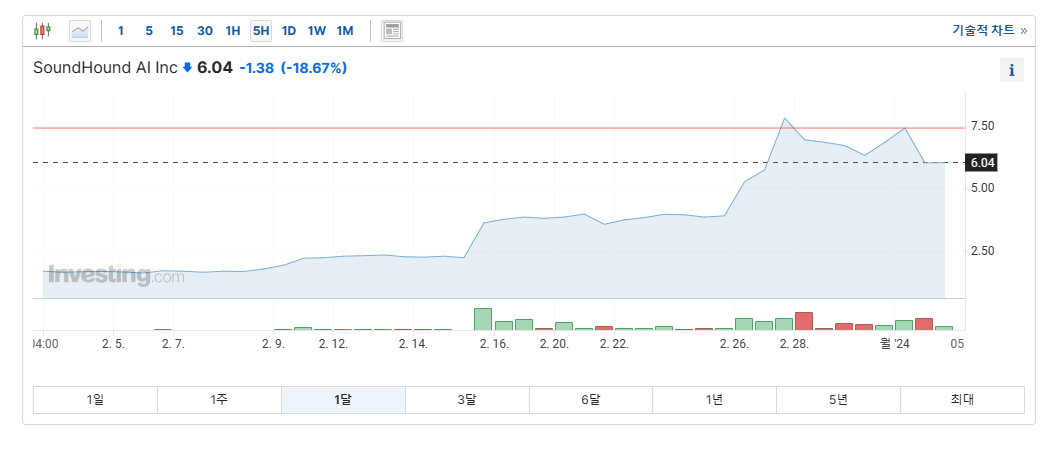The width and height of the screenshot is (1057, 449).
Task: Click the SoundHound AI Inc title
Action: point(105,68)
